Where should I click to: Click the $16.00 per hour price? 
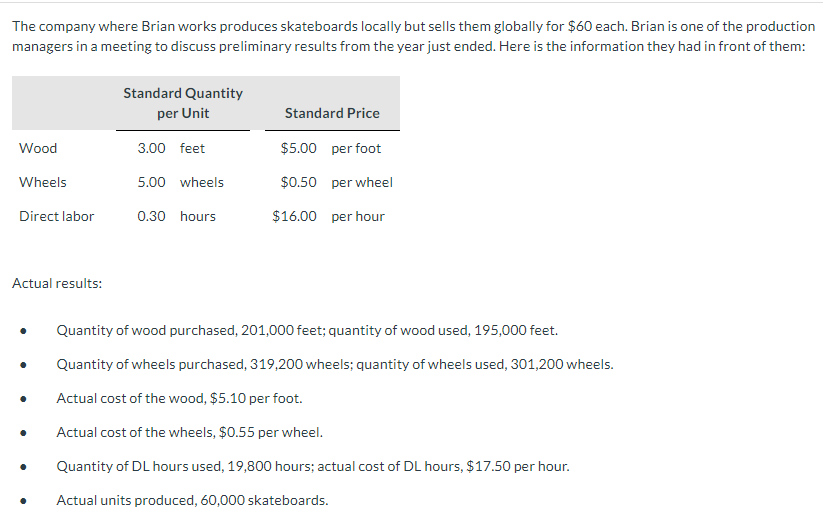point(329,216)
